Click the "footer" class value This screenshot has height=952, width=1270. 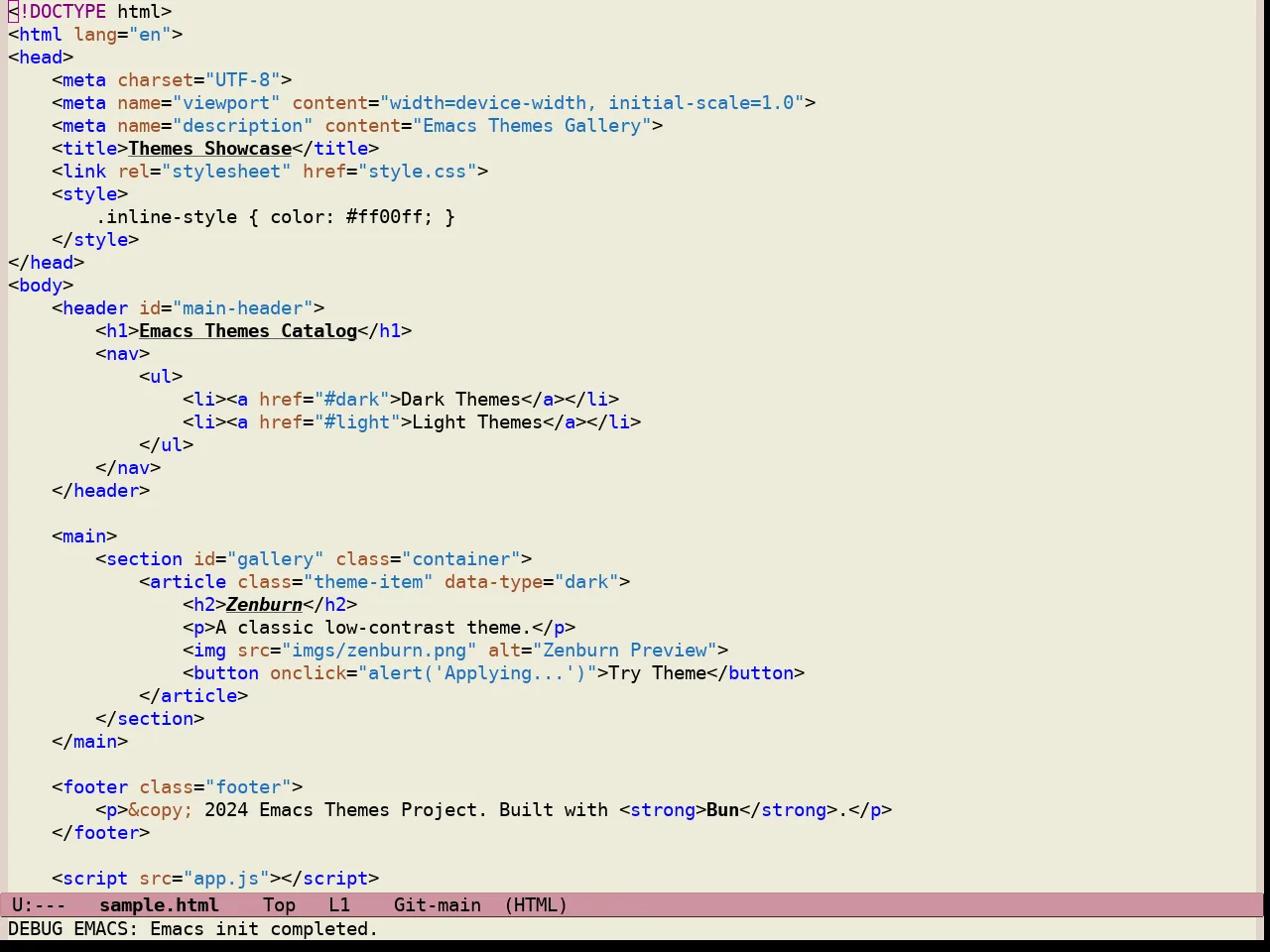[x=248, y=787]
